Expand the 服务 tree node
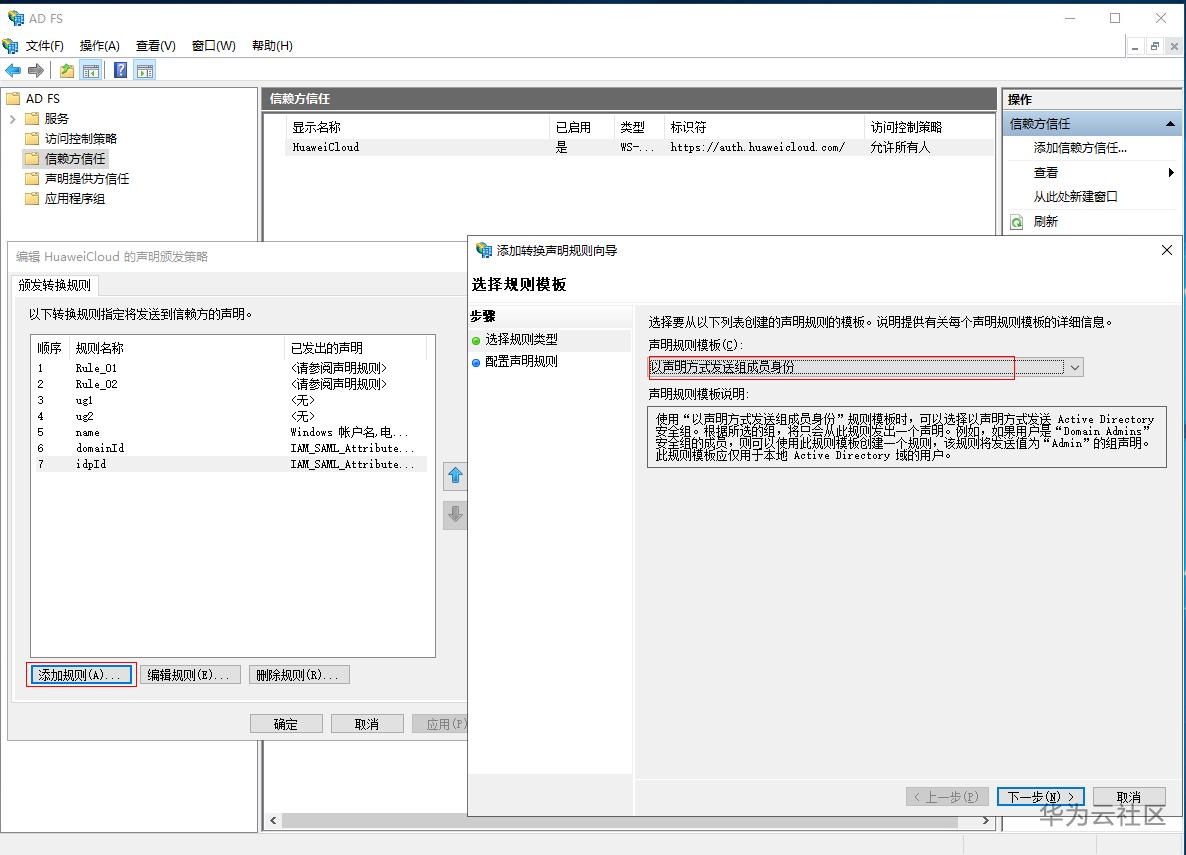1186x855 pixels. pos(12,119)
